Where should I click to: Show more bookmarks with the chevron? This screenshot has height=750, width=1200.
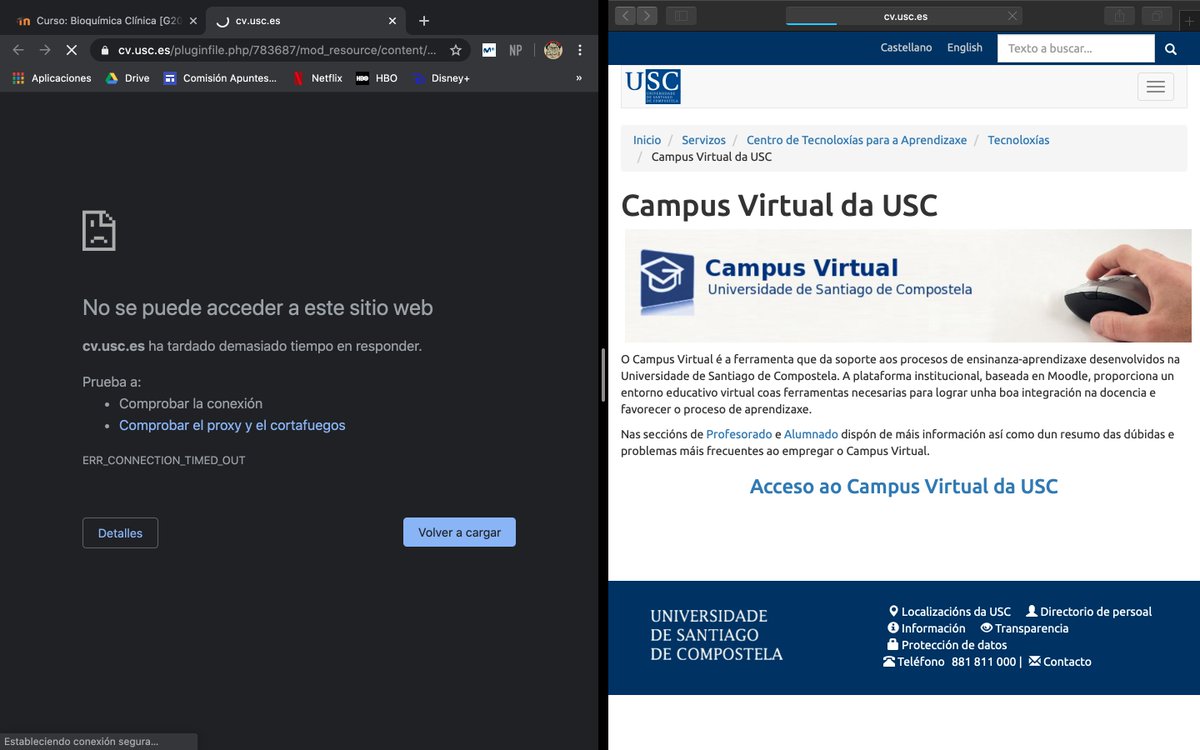pyautogui.click(x=579, y=78)
